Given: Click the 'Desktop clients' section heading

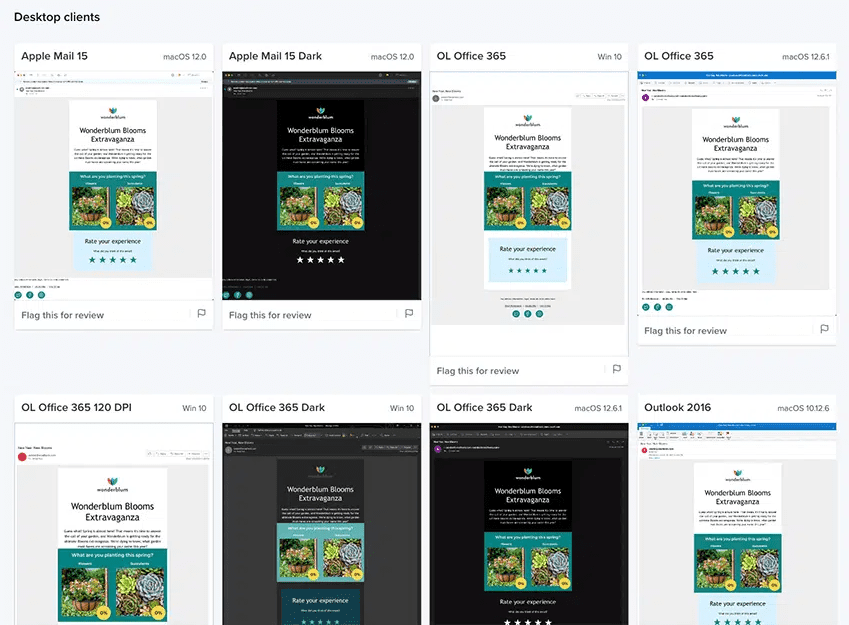Looking at the screenshot, I should (x=57, y=17).
